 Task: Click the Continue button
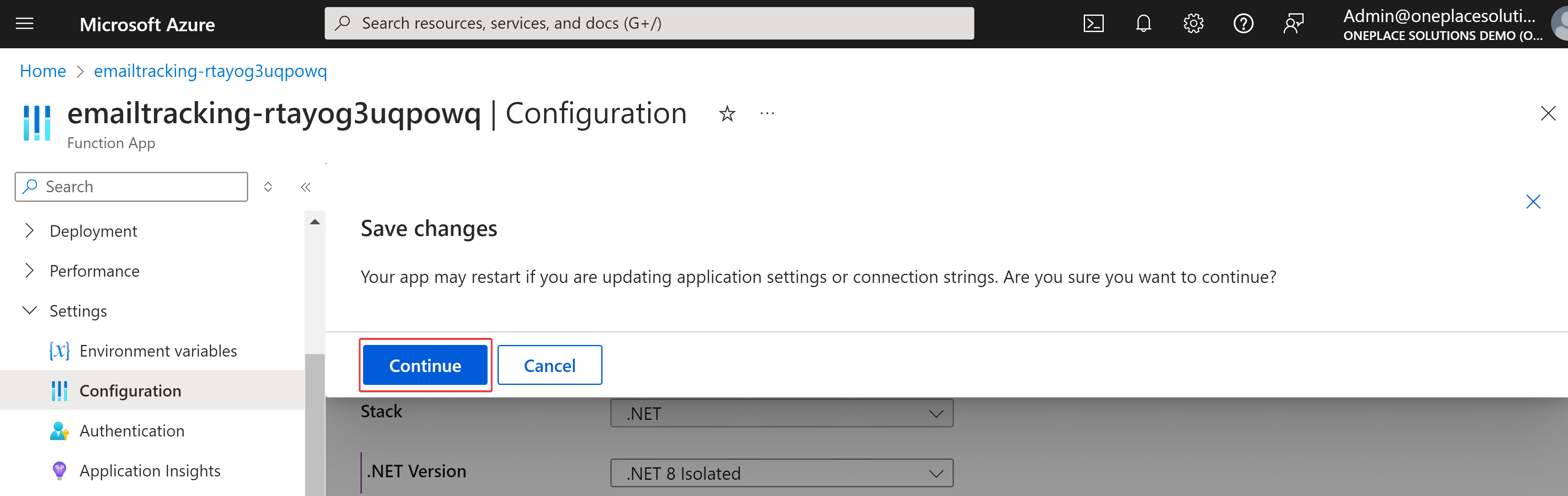[x=425, y=365]
